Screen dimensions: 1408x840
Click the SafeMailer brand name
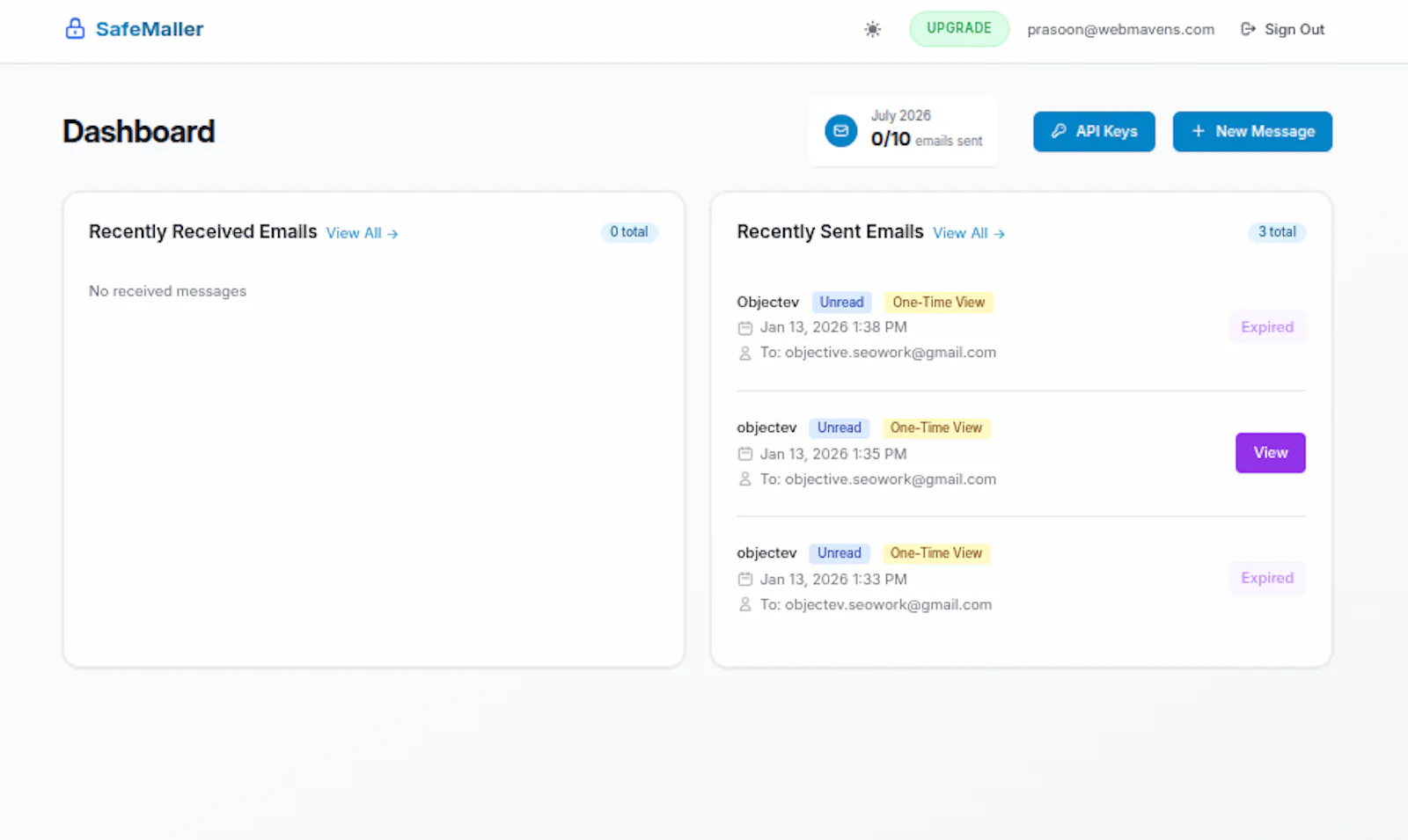click(x=150, y=29)
